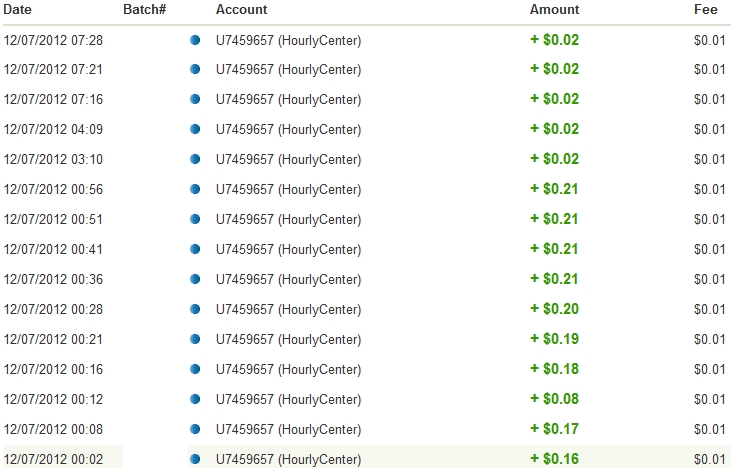Click the blue status dot for 07:16 transaction
This screenshot has width=731, height=469.
(195, 100)
